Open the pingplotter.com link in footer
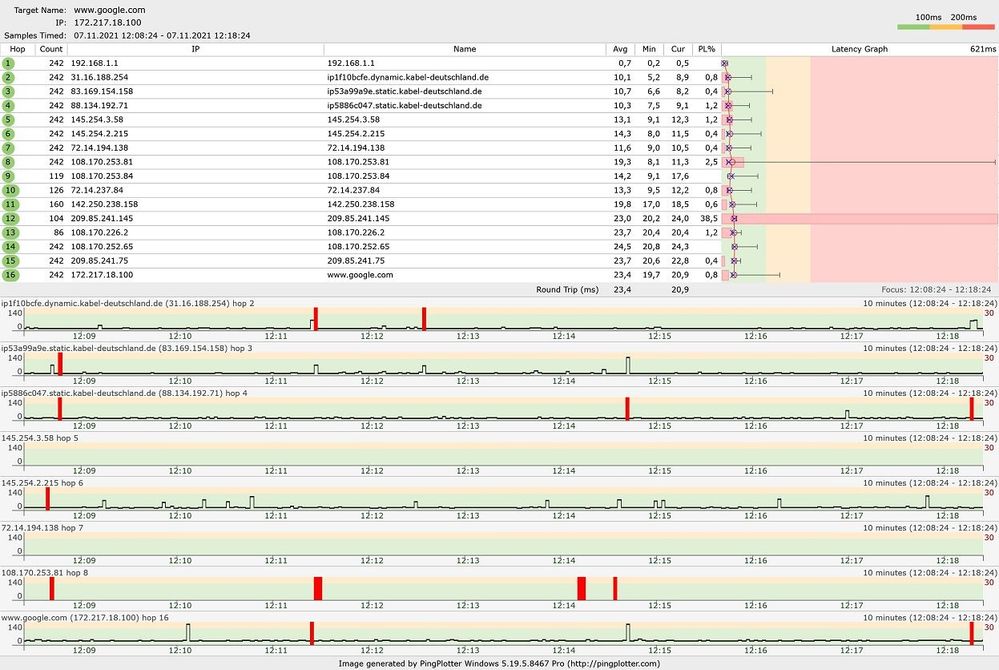This screenshot has height=670, width=999. [614, 664]
